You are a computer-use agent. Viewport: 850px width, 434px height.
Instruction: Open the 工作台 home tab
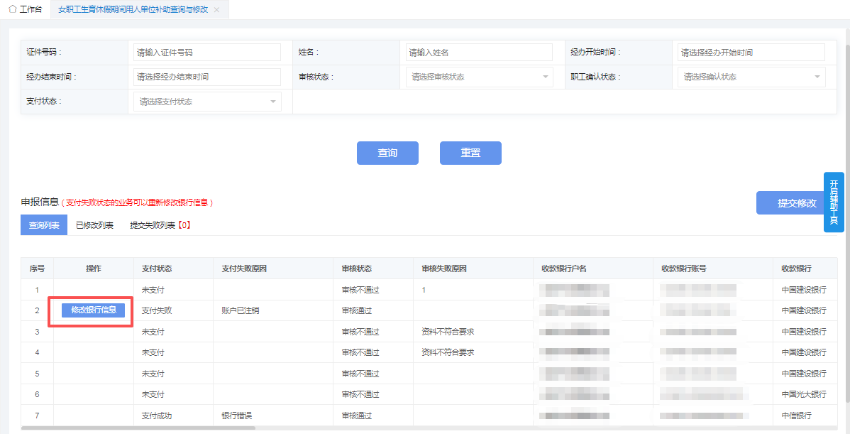25,10
